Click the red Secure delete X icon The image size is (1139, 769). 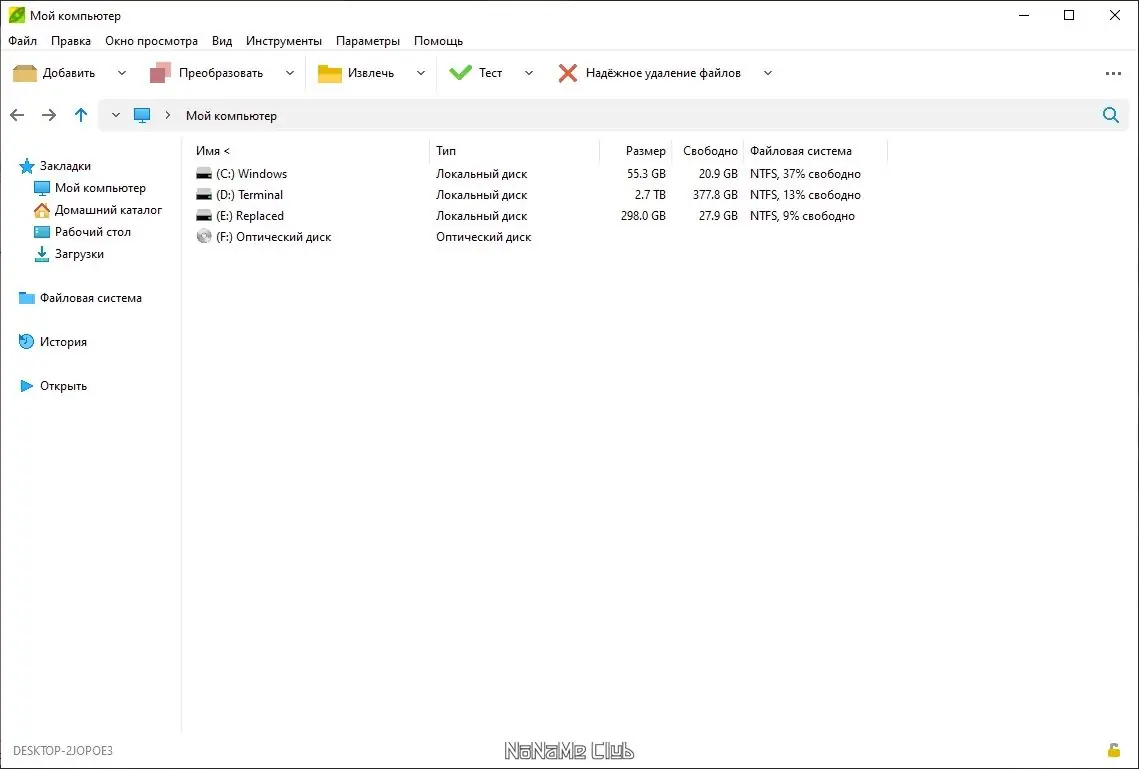[x=568, y=73]
